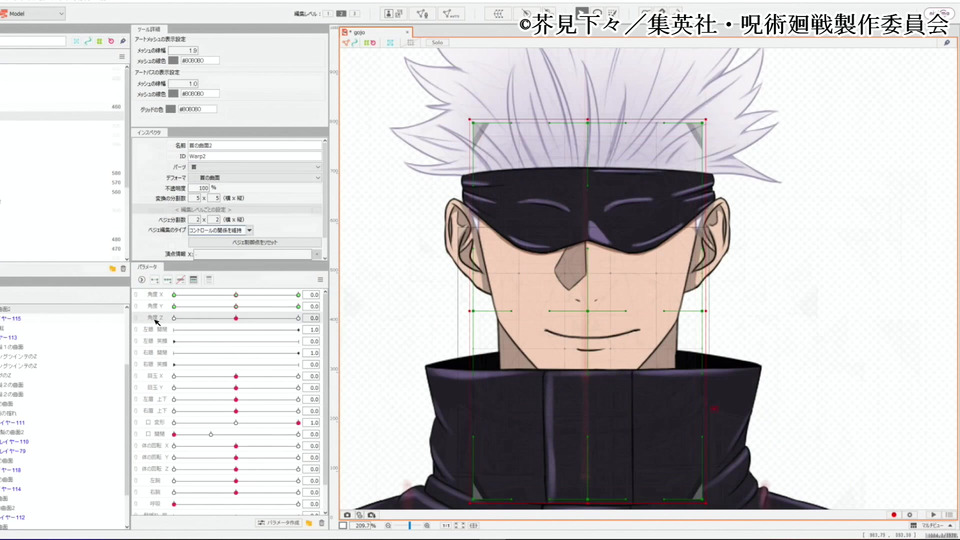The height and width of the screenshot is (540, 960).
Task: Open the Model workspace dropdown
Action: point(32,13)
